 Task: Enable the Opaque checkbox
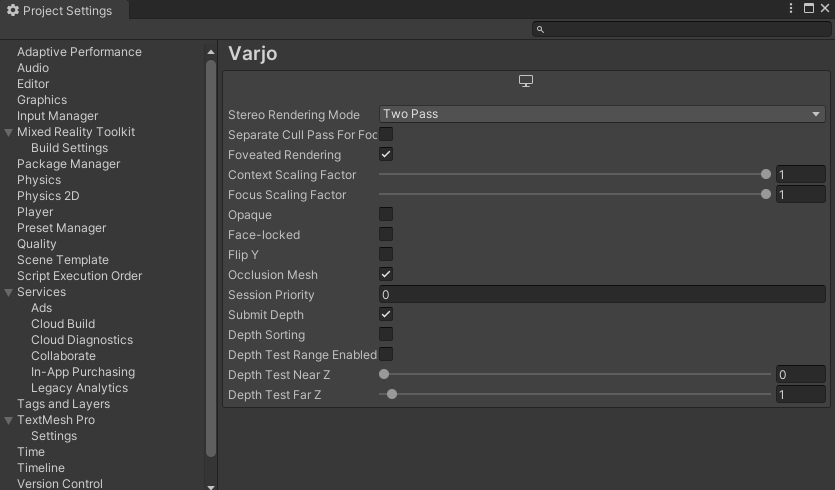pos(386,214)
